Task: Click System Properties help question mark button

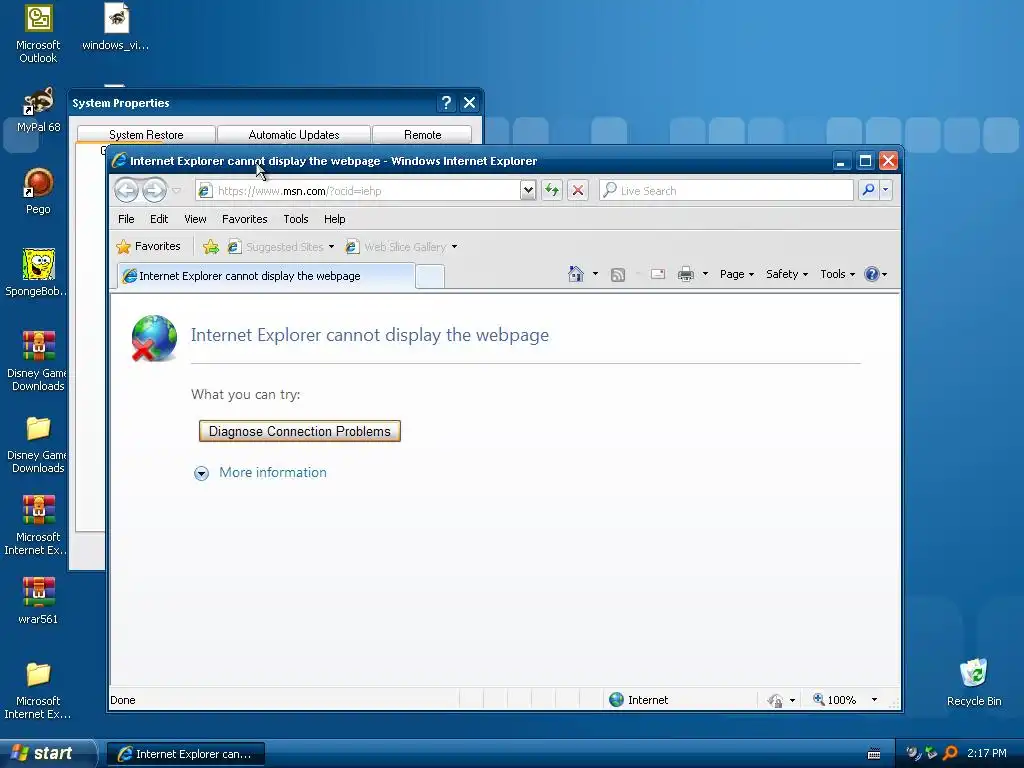Action: 446,103
